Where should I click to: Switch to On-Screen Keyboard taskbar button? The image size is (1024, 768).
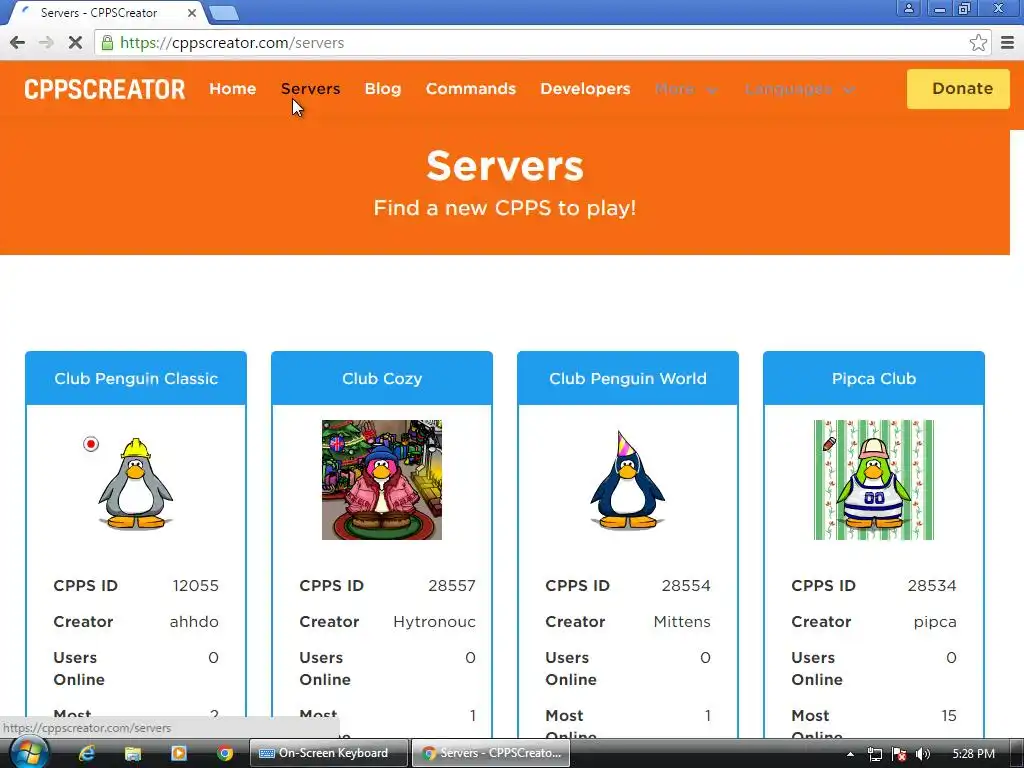coord(329,754)
